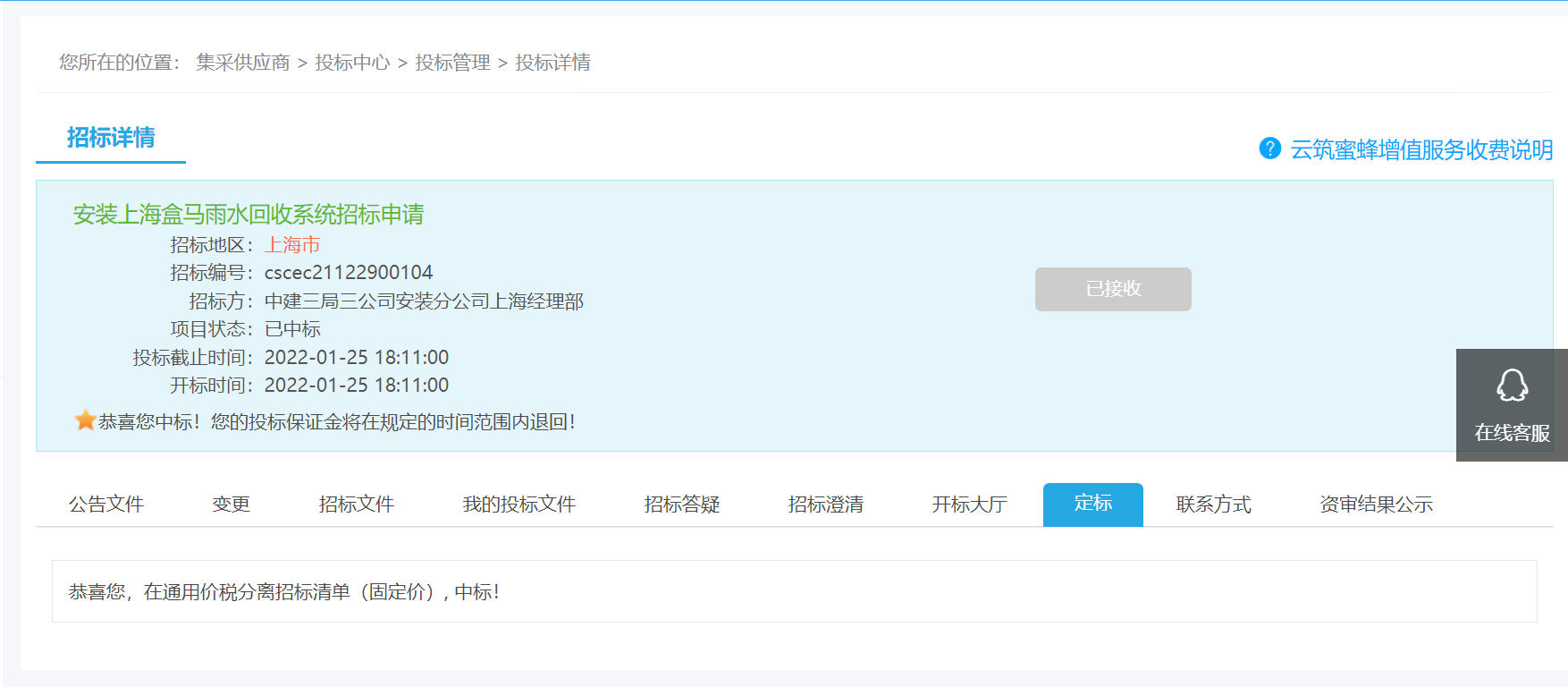Click the online customer service penguin icon
The height and width of the screenshot is (687, 1568).
(1512, 386)
